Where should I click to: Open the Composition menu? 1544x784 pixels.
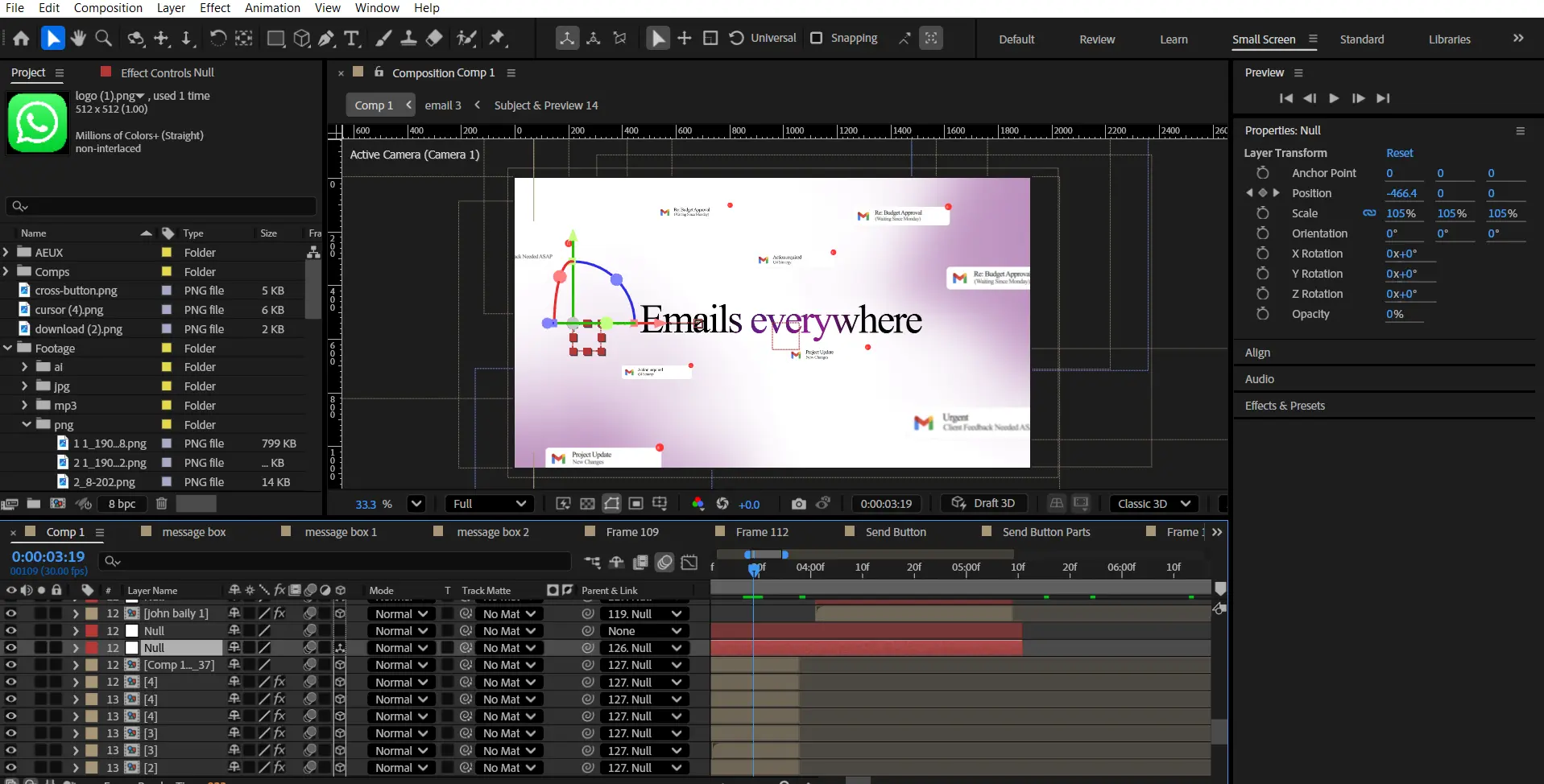[x=108, y=8]
